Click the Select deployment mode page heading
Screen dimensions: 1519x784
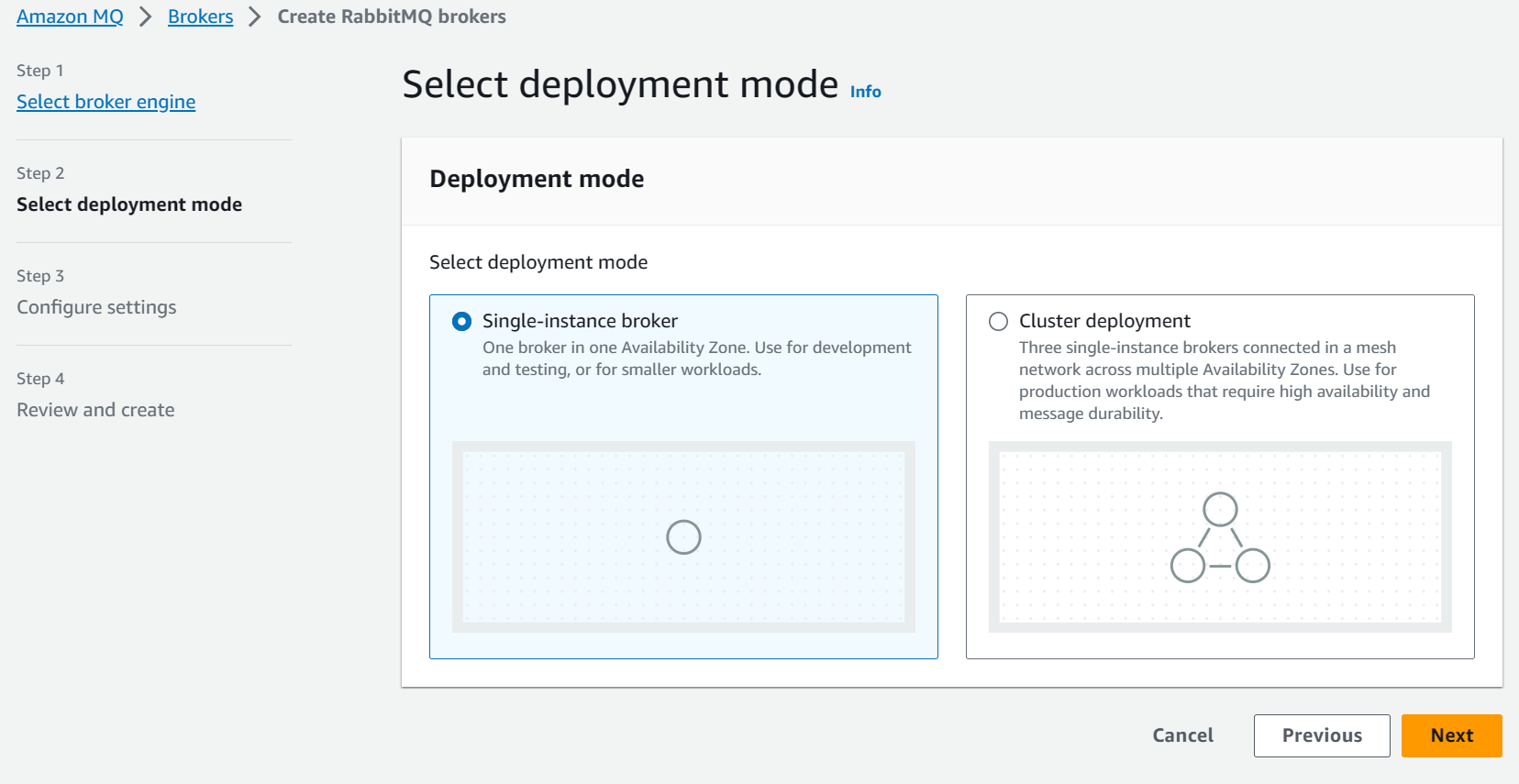(x=620, y=84)
